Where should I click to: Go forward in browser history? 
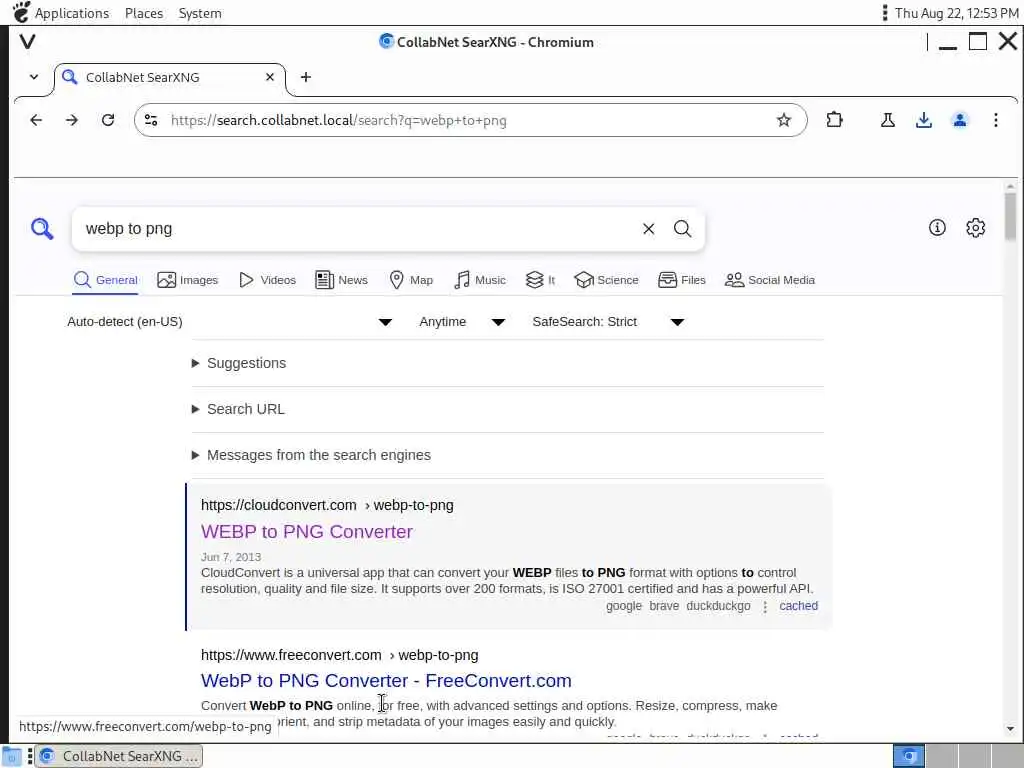click(72, 120)
